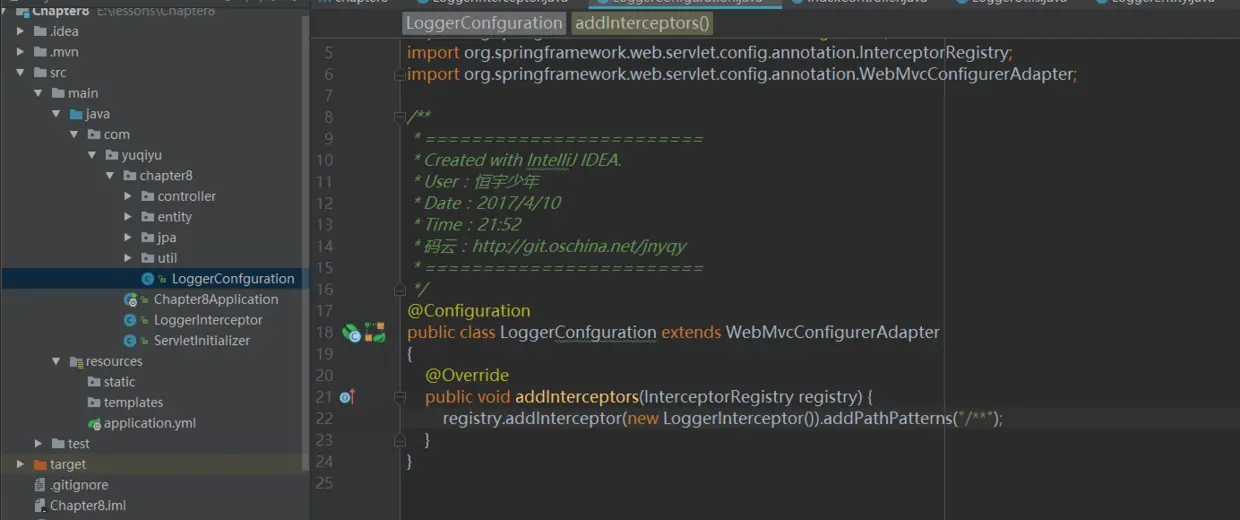Select addInterceptors() in the breadcrumb bar

pos(642,23)
